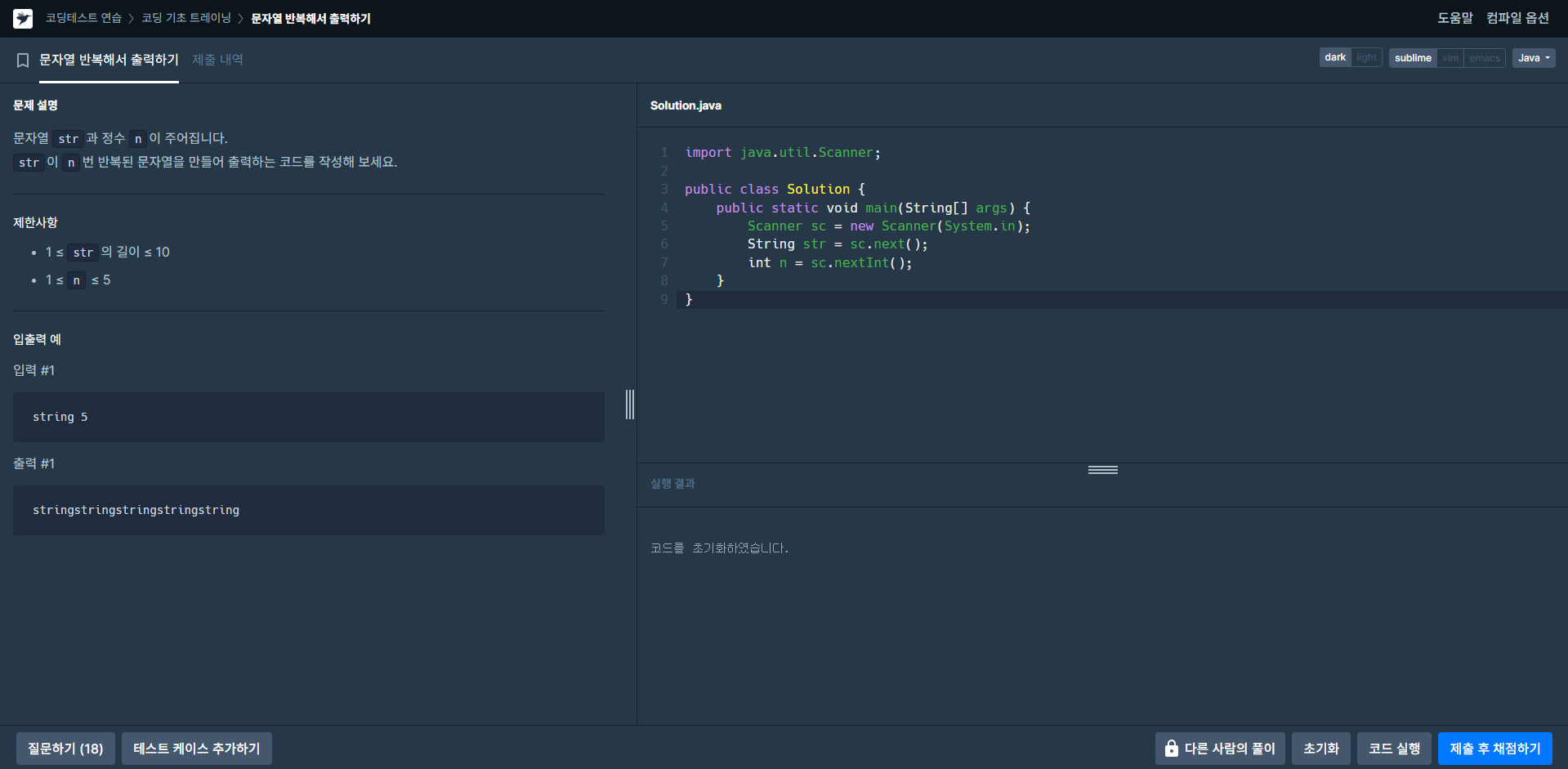Click line 3 public class Solution
The width and height of the screenshot is (1568, 769).
[x=775, y=190]
